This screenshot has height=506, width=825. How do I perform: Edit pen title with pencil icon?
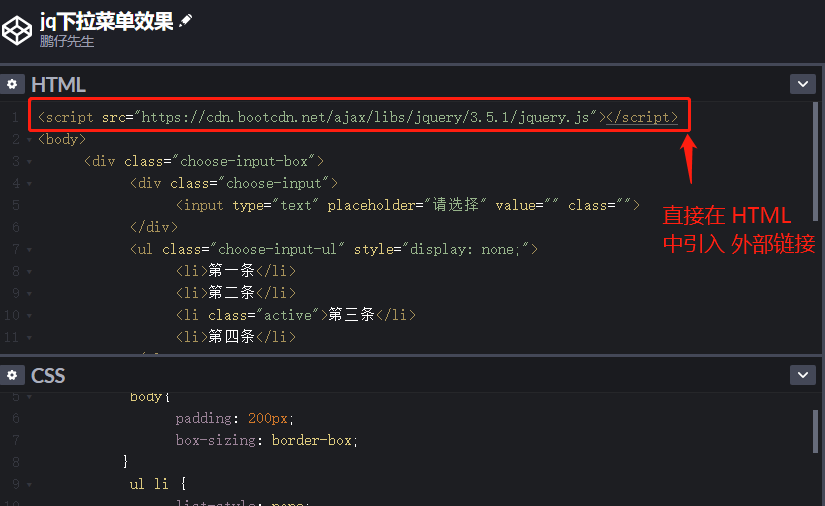pyautogui.click(x=186, y=21)
